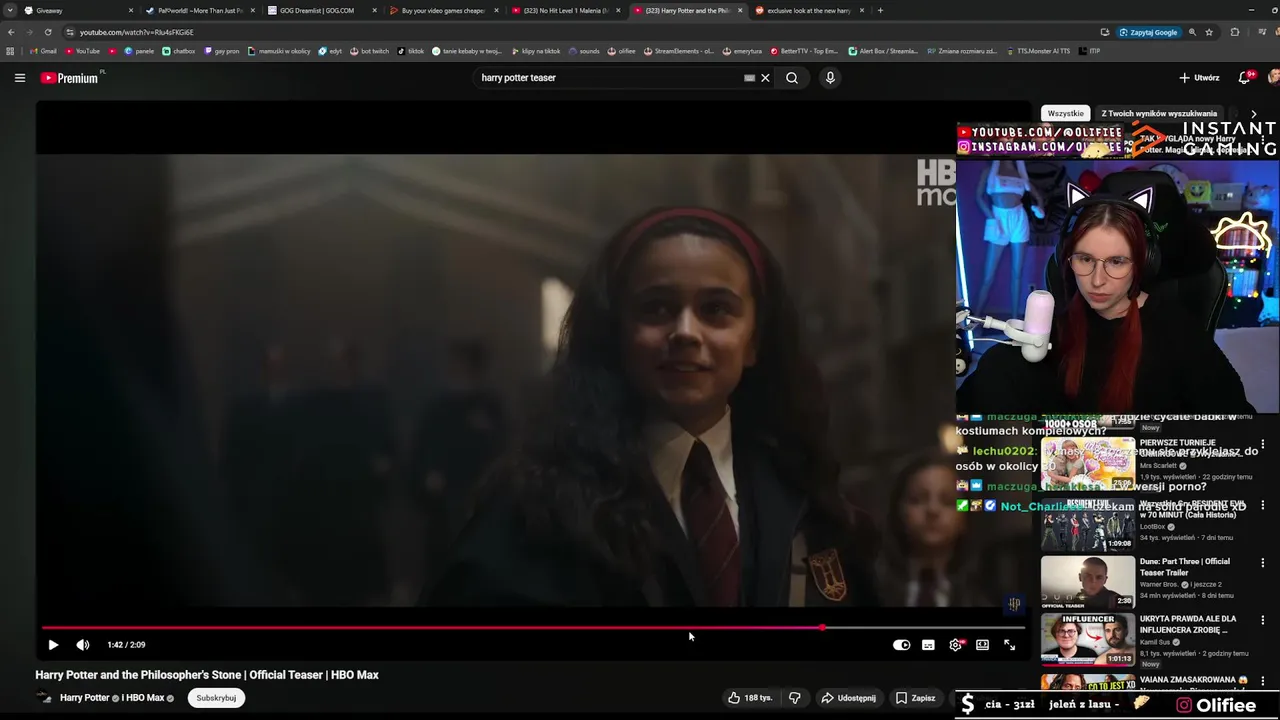Open a new browser tab
The height and width of the screenshot is (720, 1280).
(880, 11)
